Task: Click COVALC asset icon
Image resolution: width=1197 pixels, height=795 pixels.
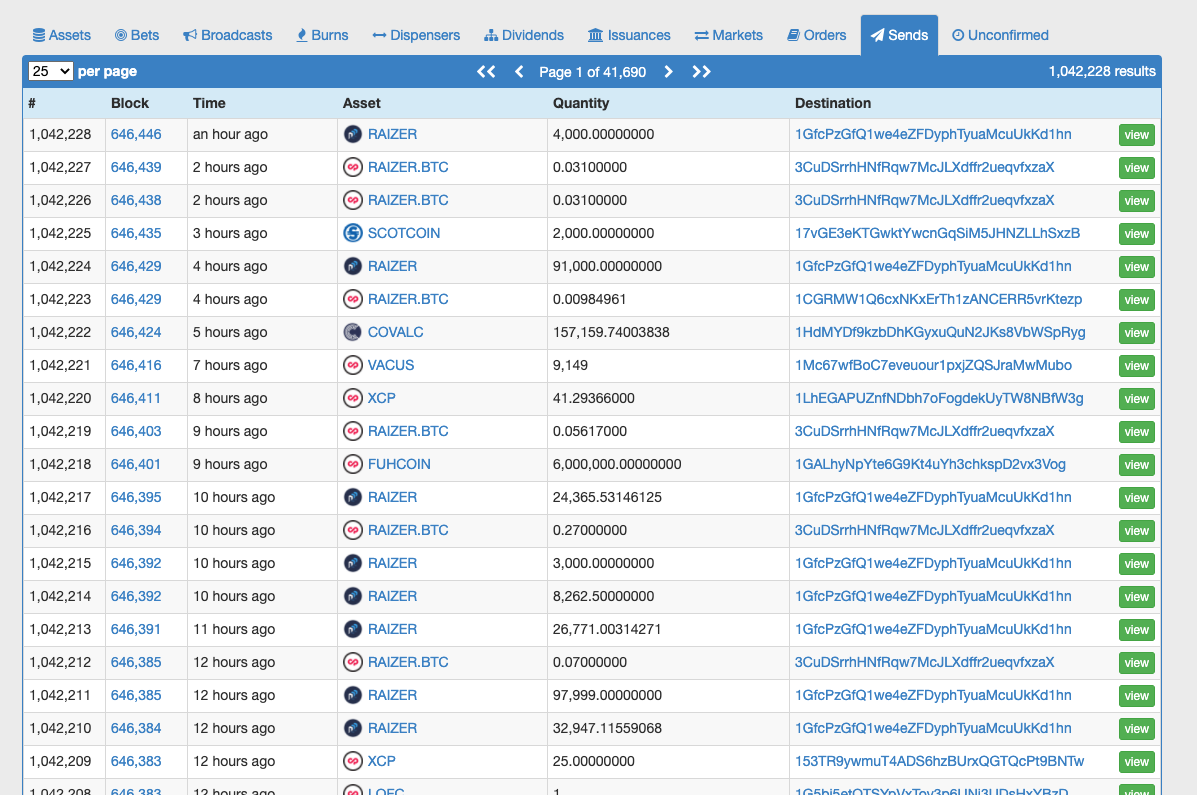Action: 353,332
